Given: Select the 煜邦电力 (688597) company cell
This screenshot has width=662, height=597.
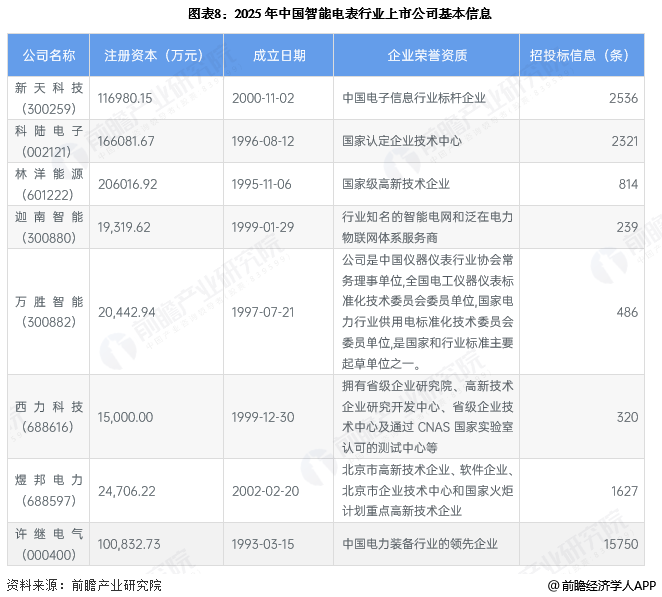Looking at the screenshot, I should tap(48, 490).
